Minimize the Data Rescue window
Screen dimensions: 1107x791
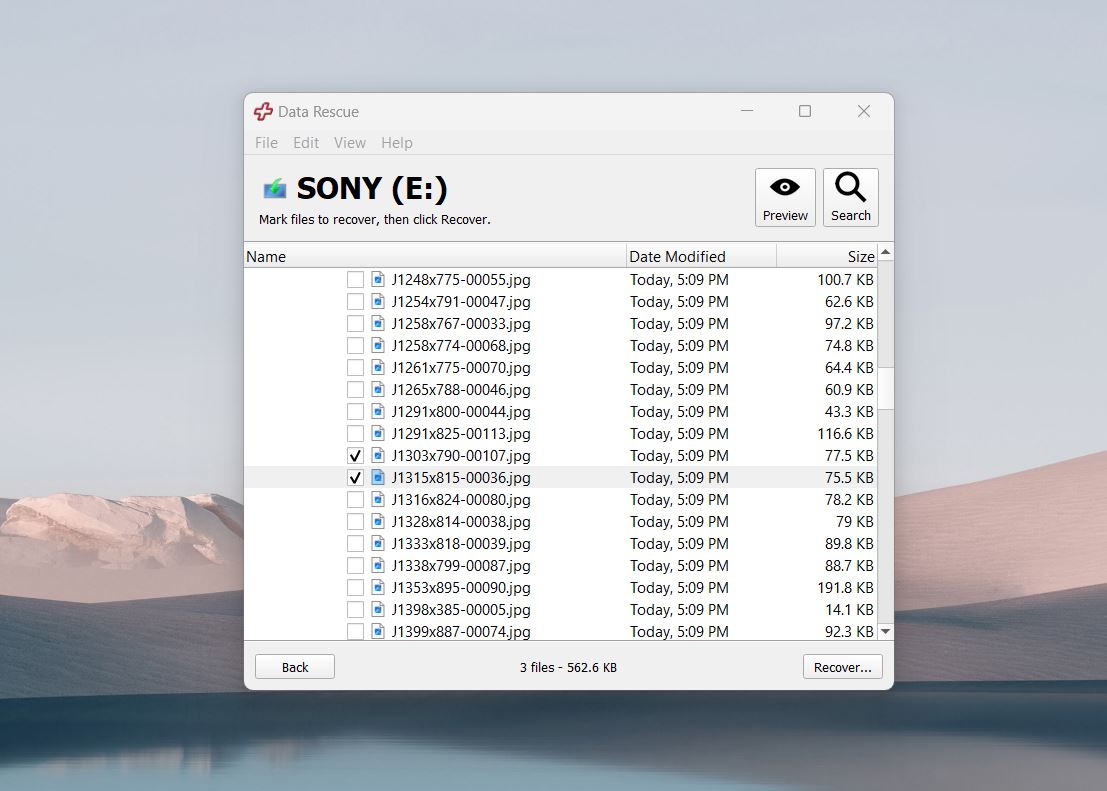pos(747,111)
